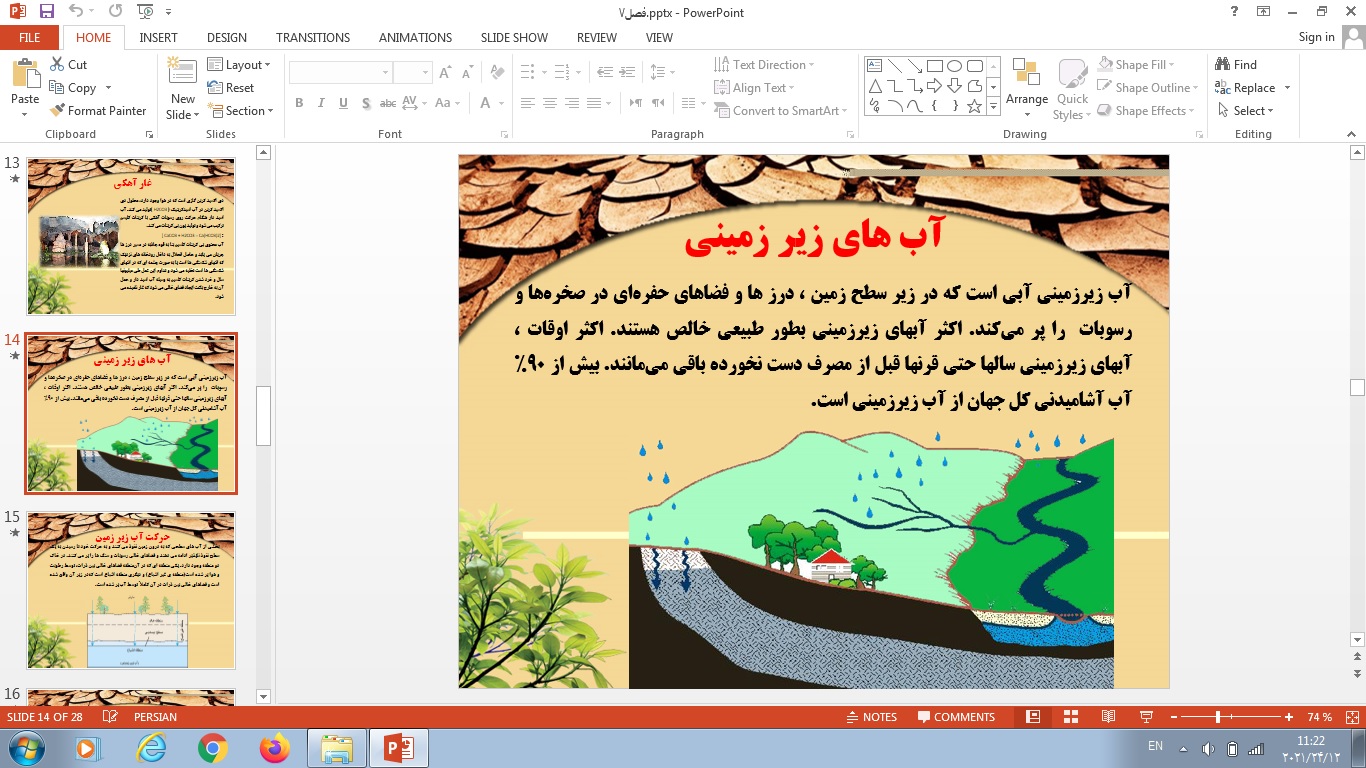Select slide 15 thumbnail

(x=131, y=590)
